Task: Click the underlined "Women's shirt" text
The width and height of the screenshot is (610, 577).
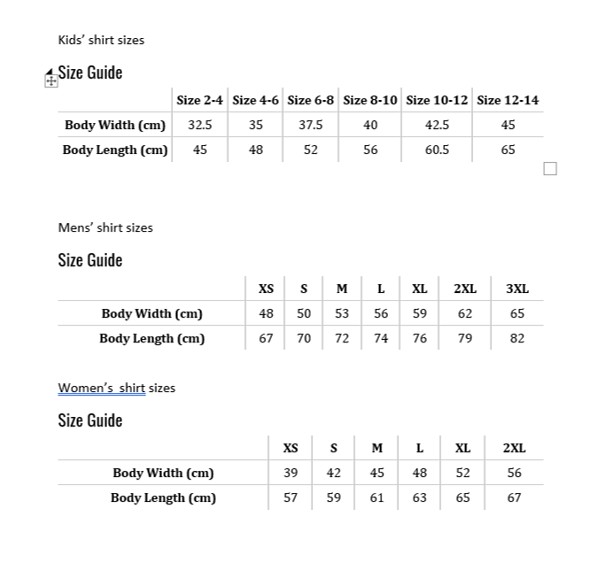Action: tap(101, 387)
